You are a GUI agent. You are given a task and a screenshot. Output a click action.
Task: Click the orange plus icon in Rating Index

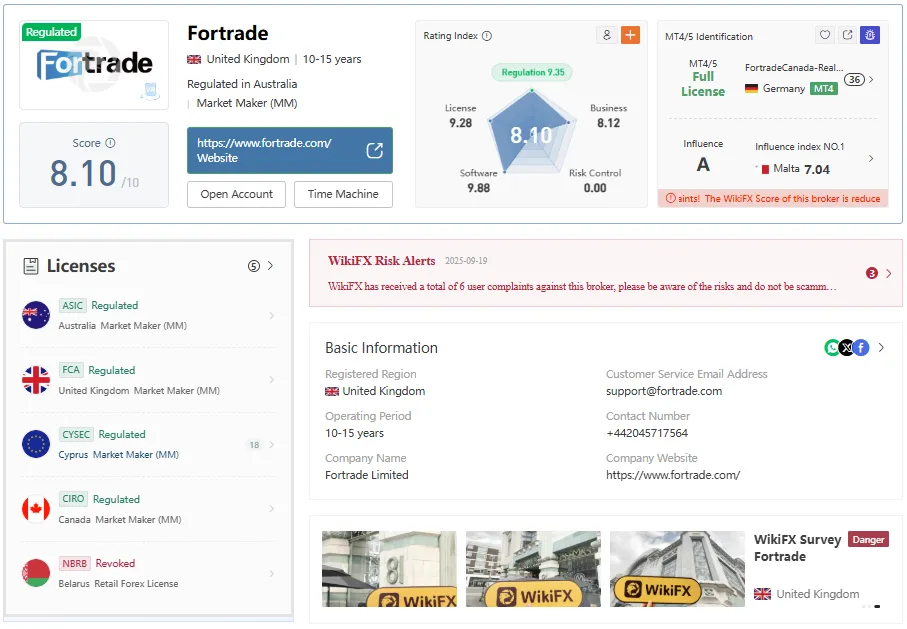tap(630, 35)
